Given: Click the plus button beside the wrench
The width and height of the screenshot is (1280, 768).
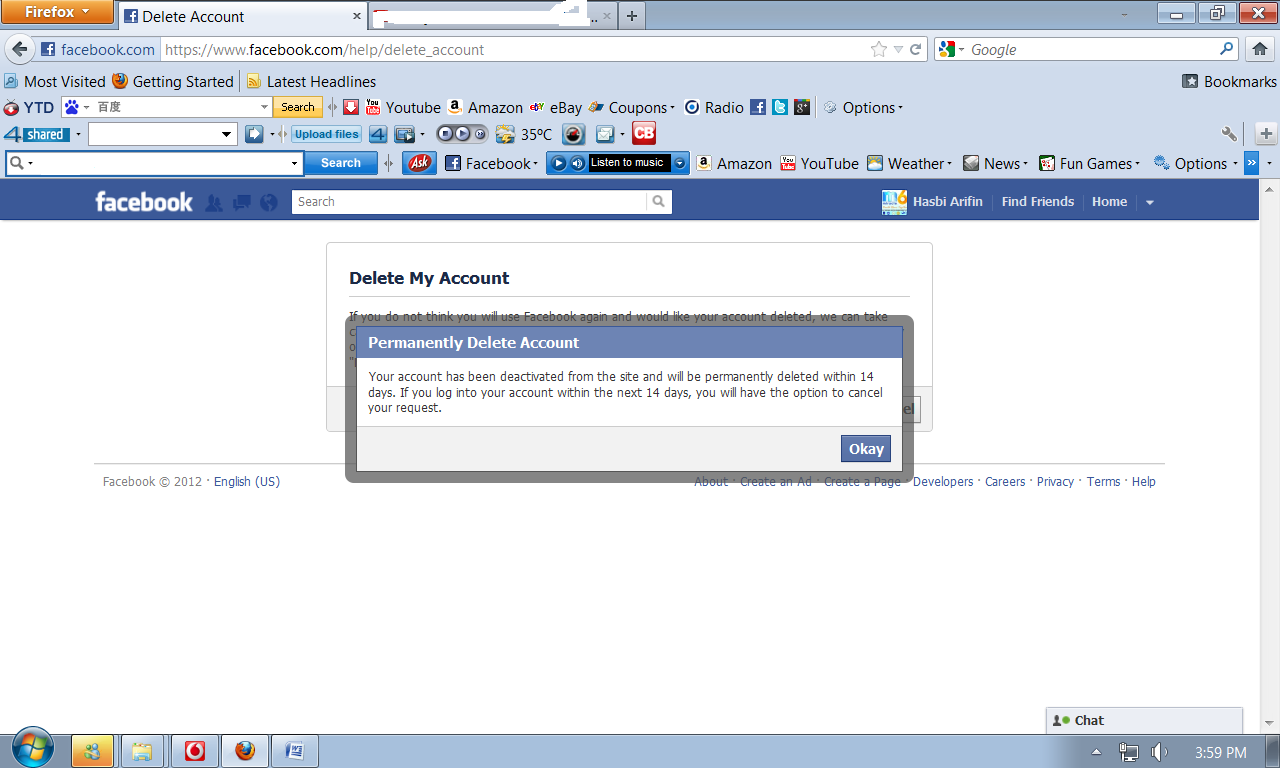Looking at the screenshot, I should pyautogui.click(x=1266, y=134).
